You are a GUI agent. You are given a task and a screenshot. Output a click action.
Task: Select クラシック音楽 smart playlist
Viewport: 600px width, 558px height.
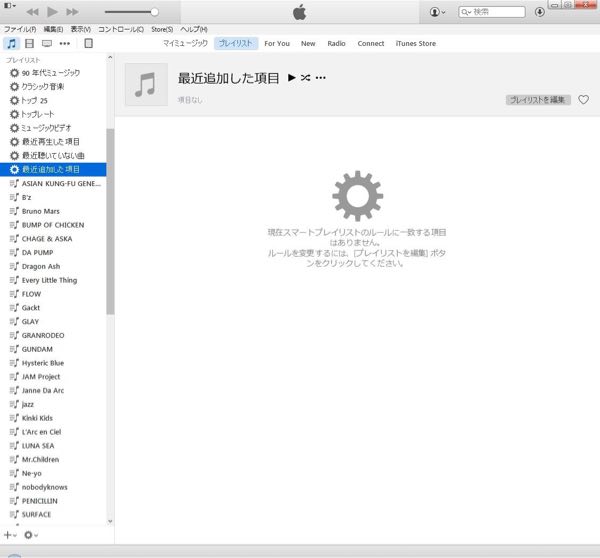coord(53,86)
